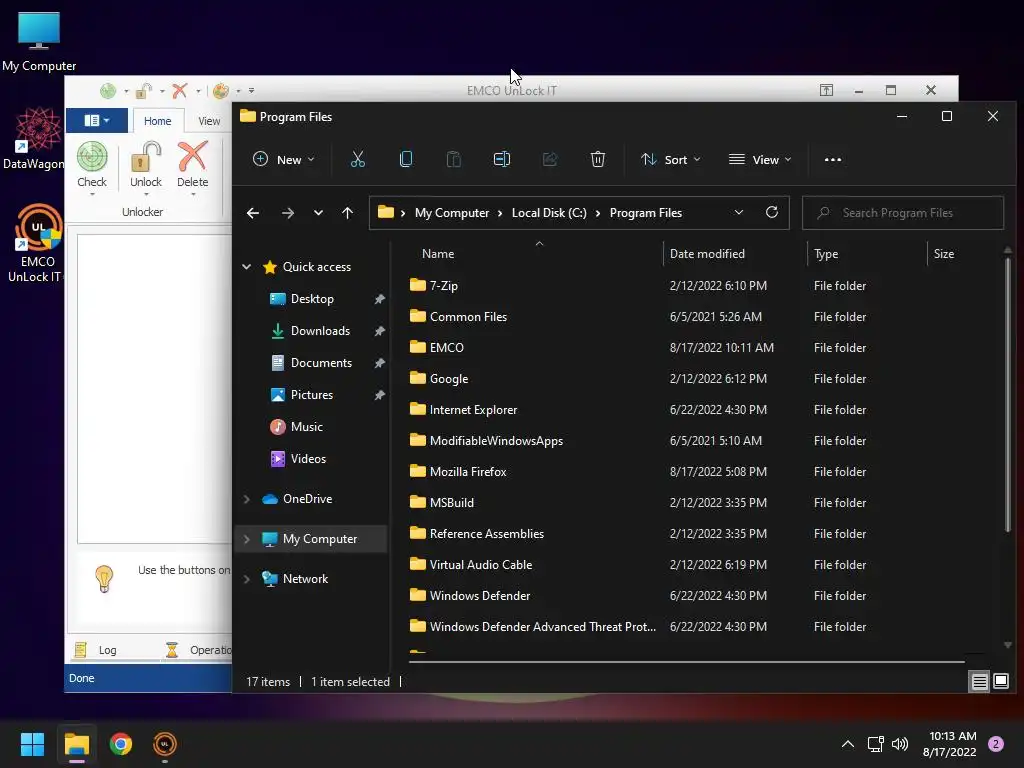Open the Log tab in EMCO
The height and width of the screenshot is (768, 1024).
(96, 650)
